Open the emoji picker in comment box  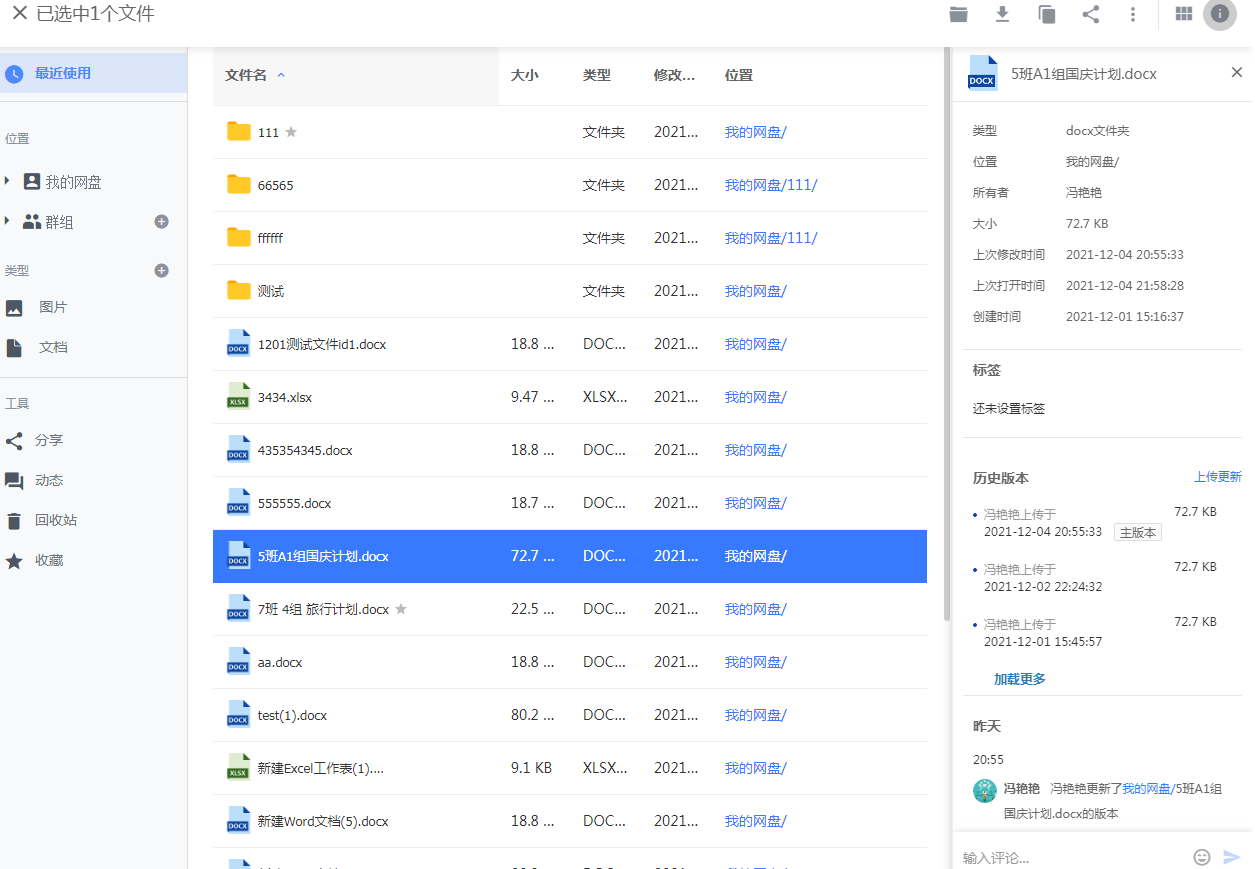(1202, 857)
